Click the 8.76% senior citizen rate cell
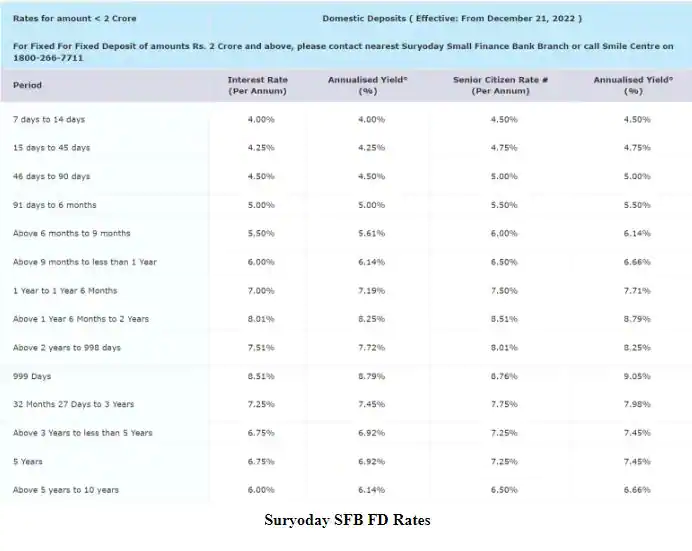Screen dimensions: 692x551 click(x=504, y=376)
